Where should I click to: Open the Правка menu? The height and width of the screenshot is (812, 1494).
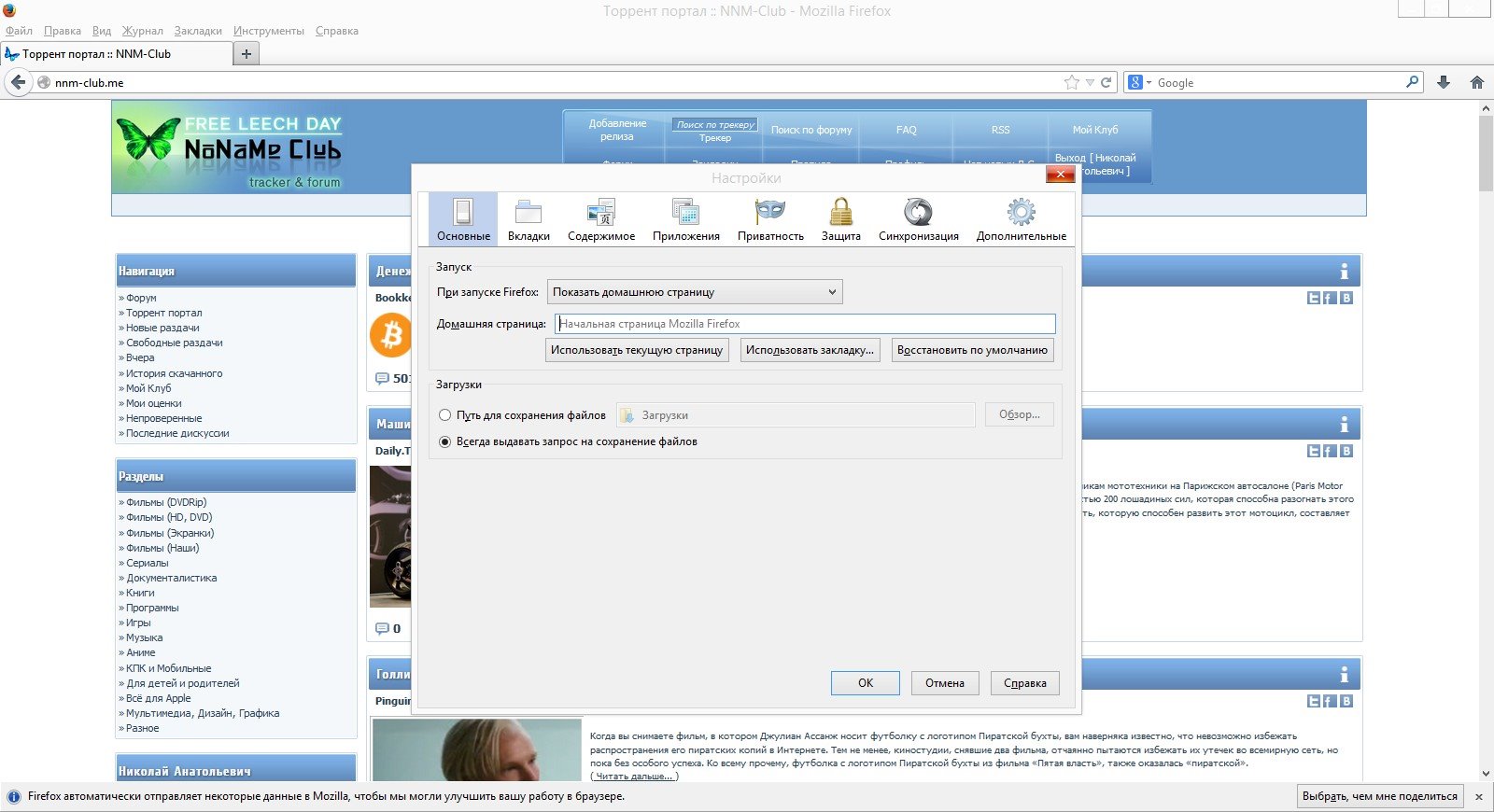(63, 31)
